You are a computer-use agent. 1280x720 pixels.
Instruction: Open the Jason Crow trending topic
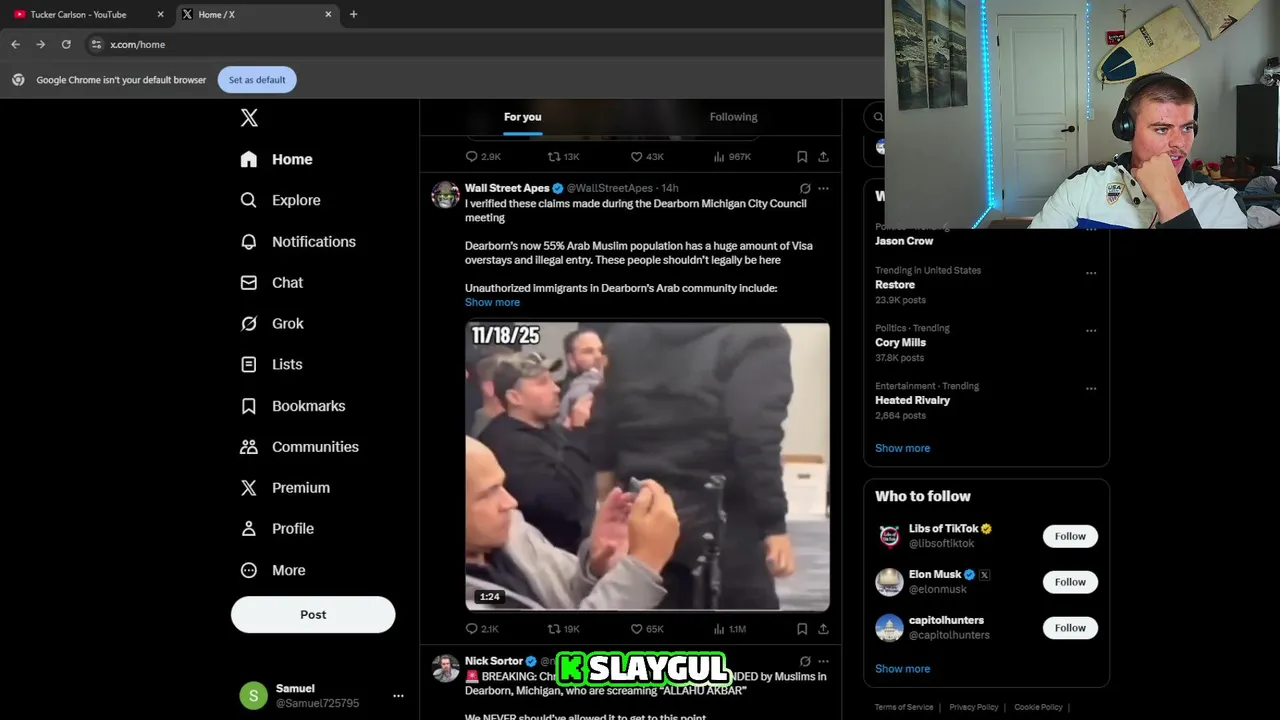(x=904, y=241)
